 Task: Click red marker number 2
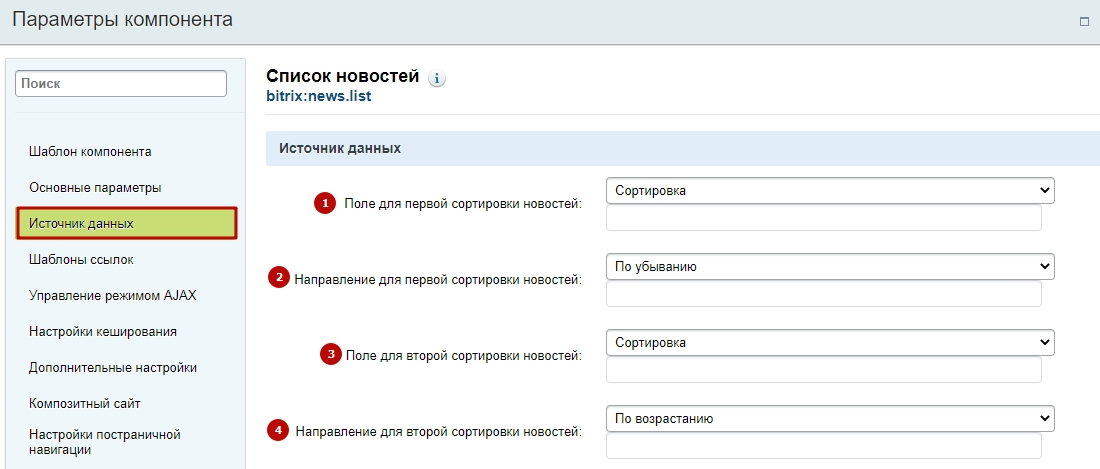[x=279, y=278]
